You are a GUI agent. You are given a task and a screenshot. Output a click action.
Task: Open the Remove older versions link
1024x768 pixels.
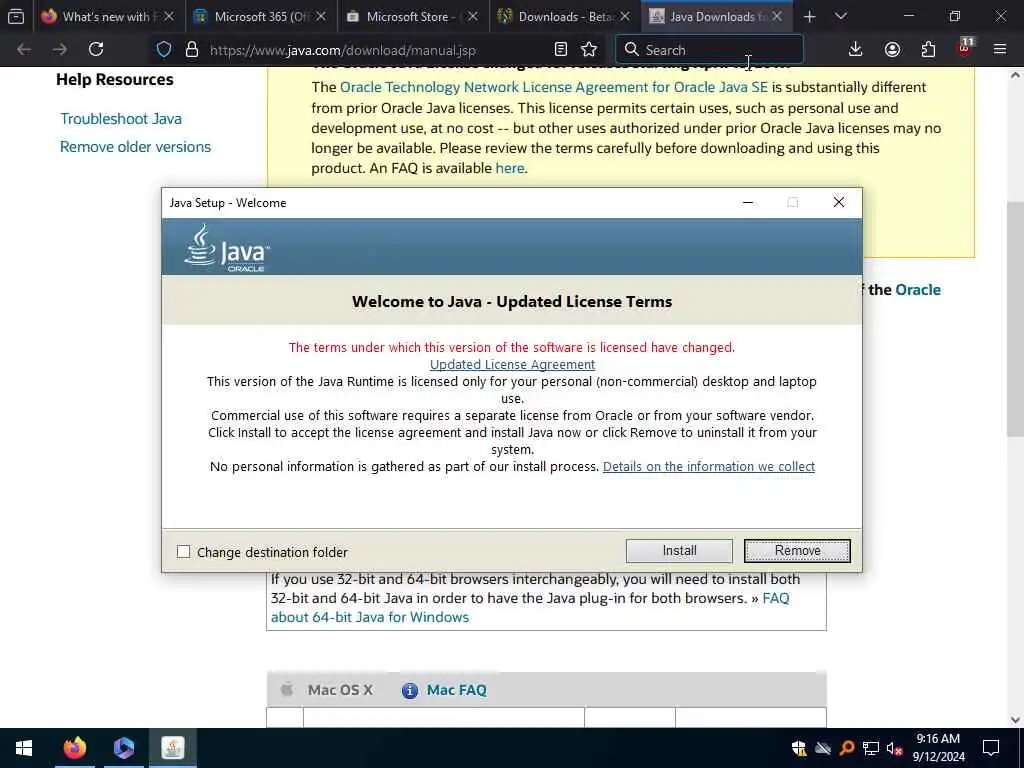tap(135, 147)
